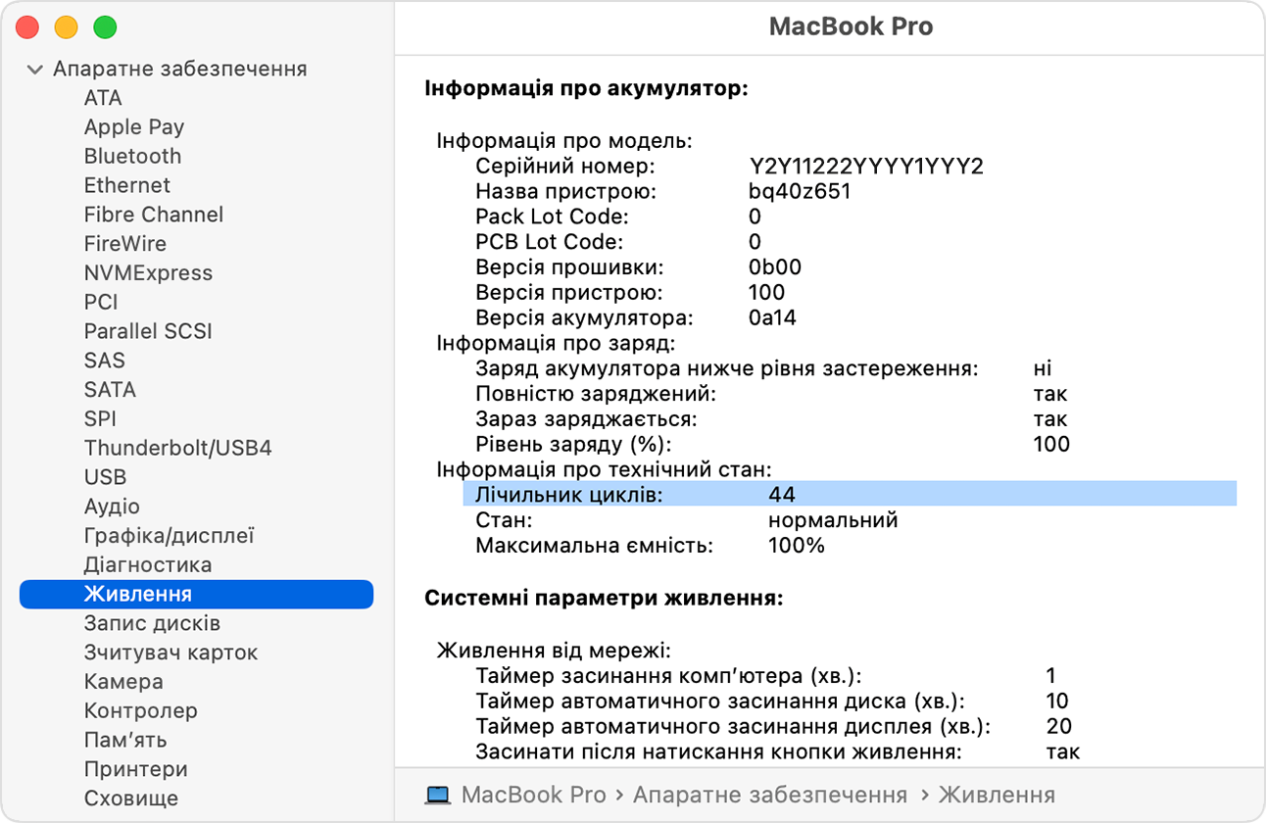Click the Максимальна ємність 100% value
This screenshot has height=823, width=1266.
796,546
